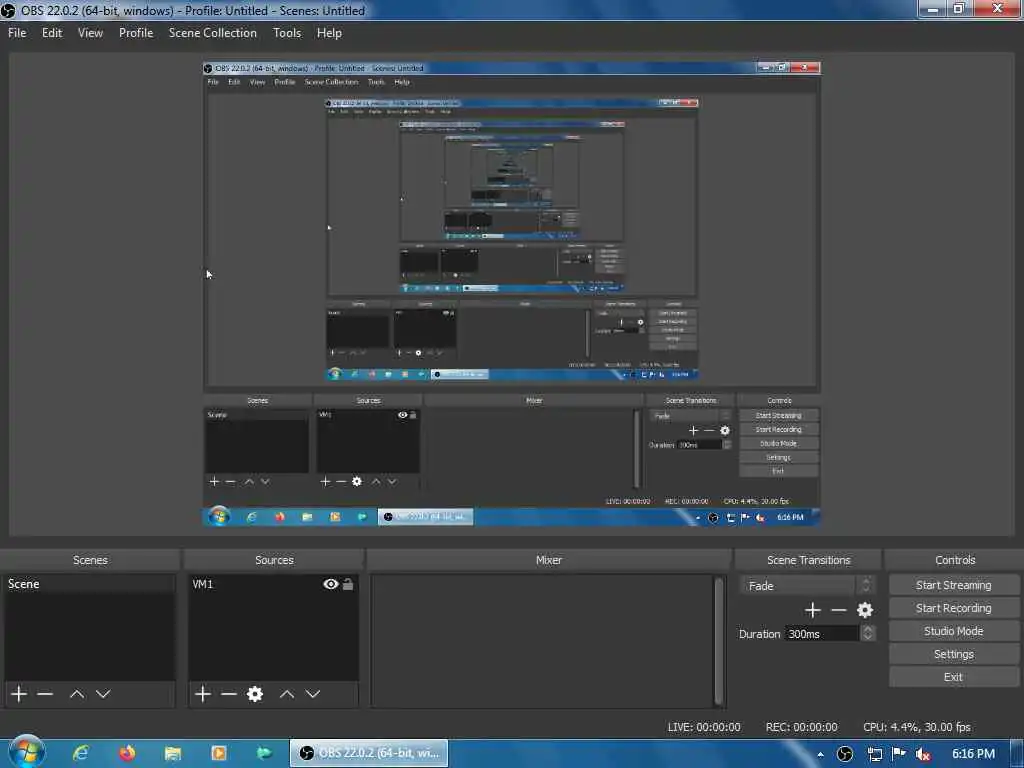1024x768 pixels.
Task: Click the green taskbar icon beside Media Player
Action: (264, 753)
